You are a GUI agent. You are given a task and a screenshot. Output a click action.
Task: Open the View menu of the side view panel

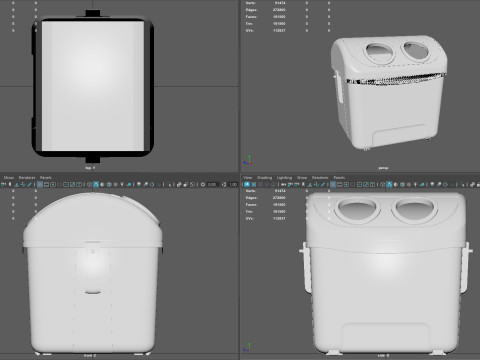point(248,177)
